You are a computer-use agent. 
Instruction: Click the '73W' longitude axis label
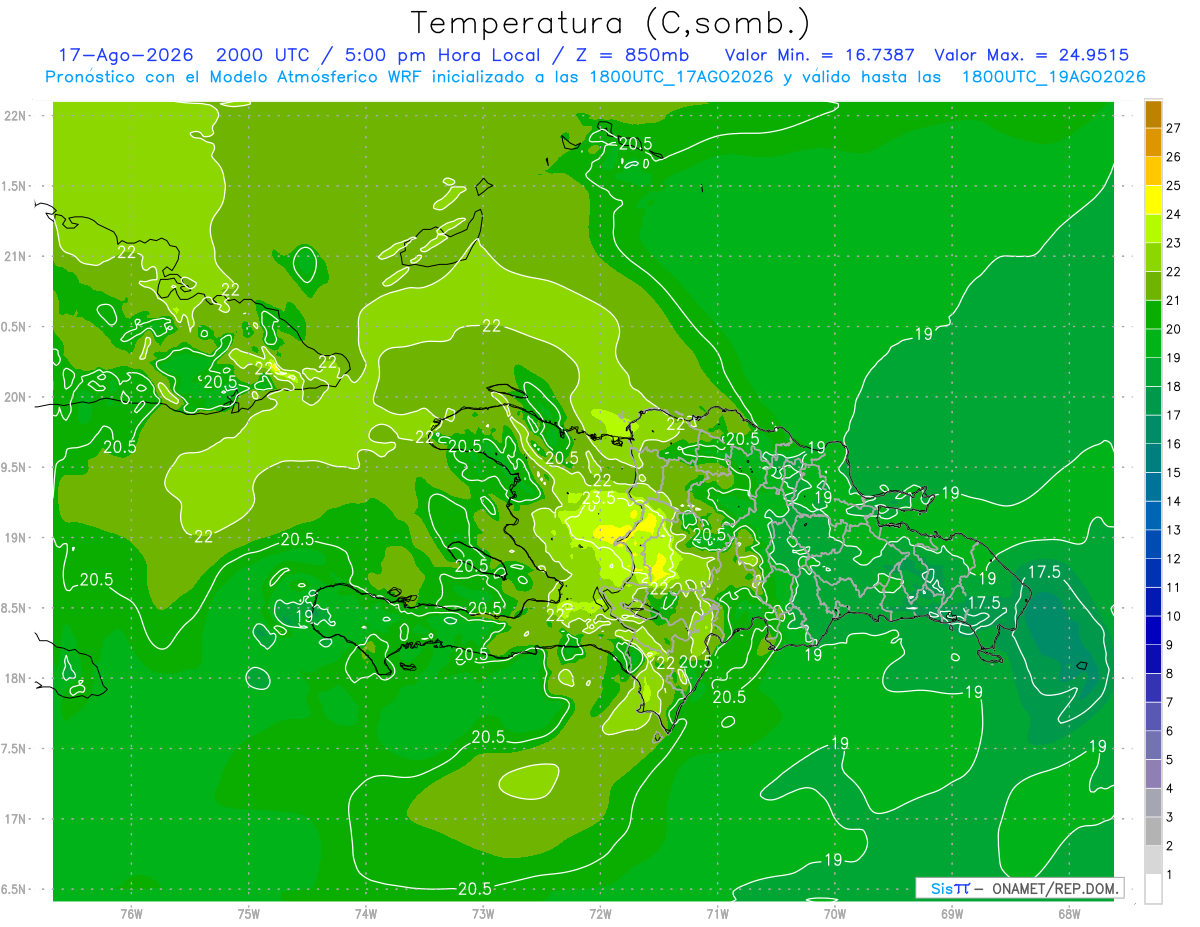483,913
